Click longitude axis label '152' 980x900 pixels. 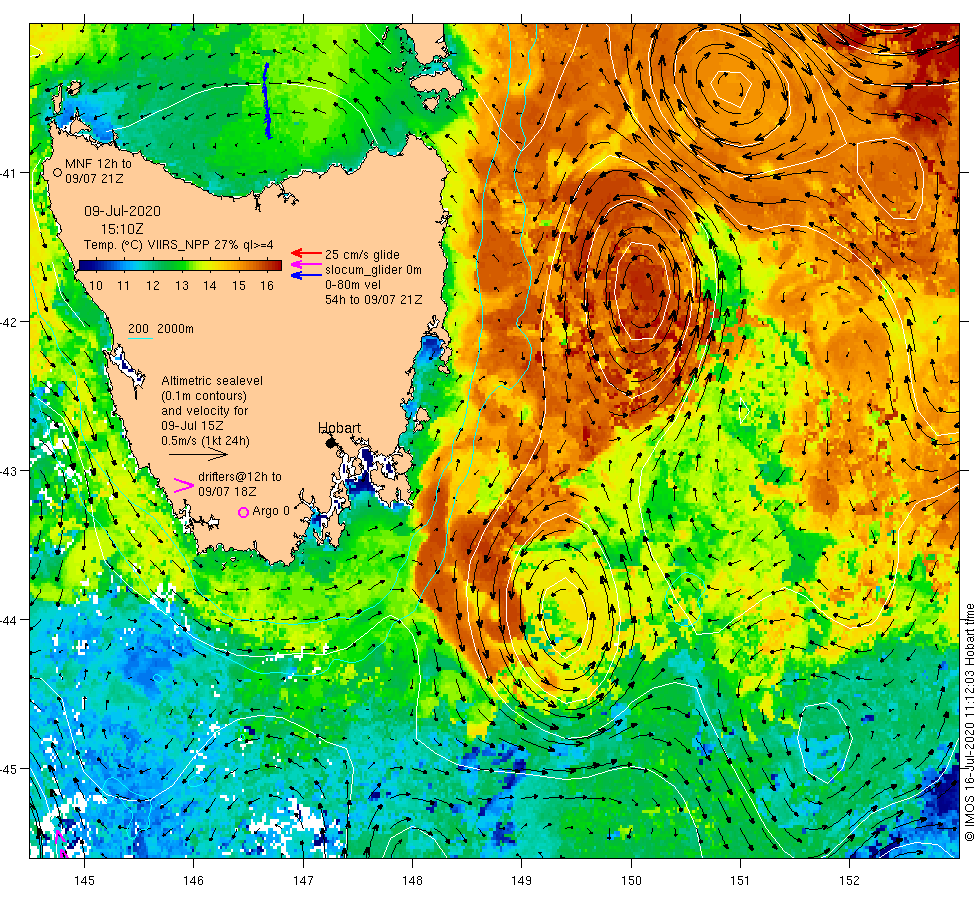click(x=849, y=881)
